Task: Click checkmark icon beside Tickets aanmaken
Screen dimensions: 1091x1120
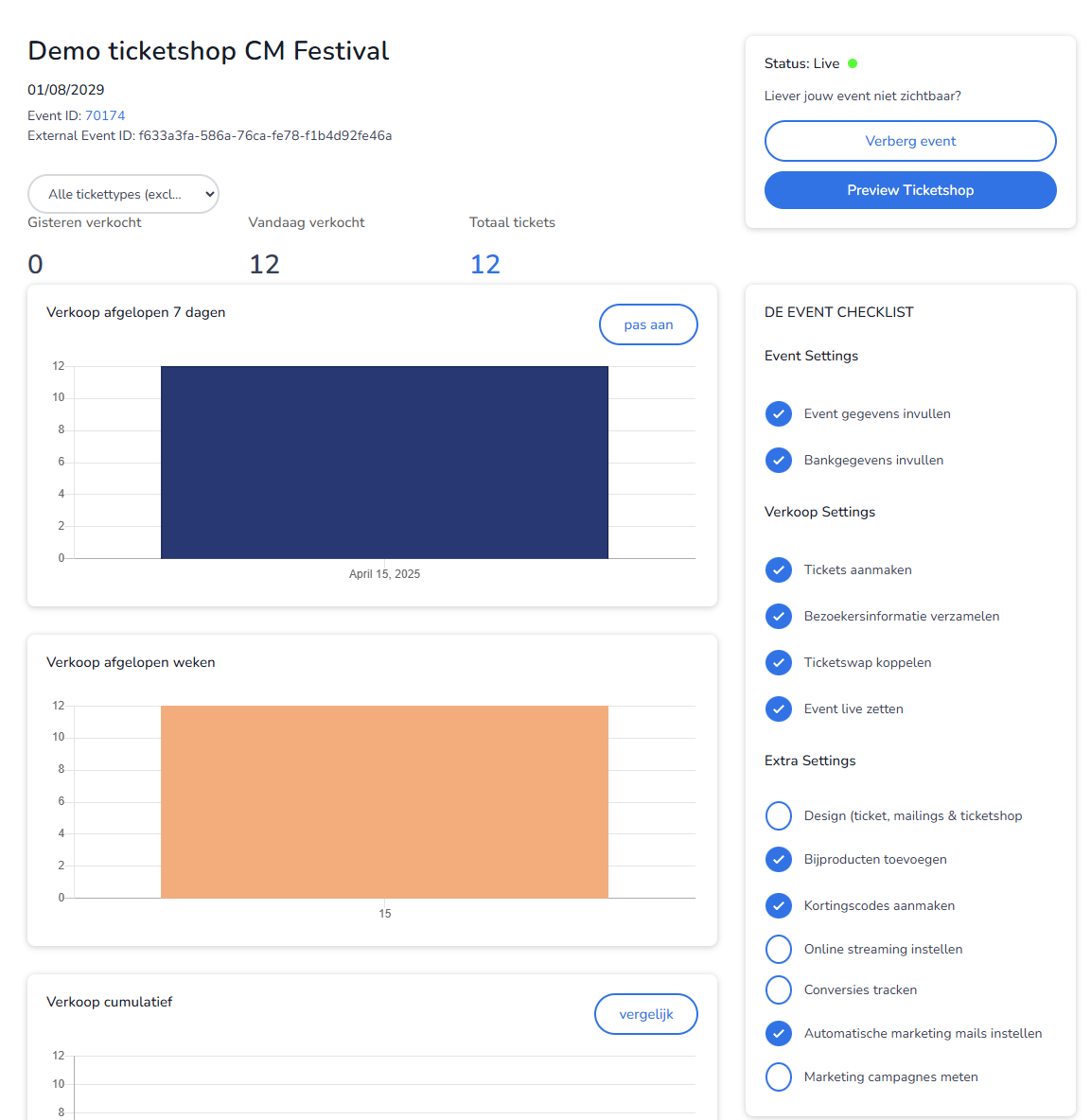Action: [779, 570]
